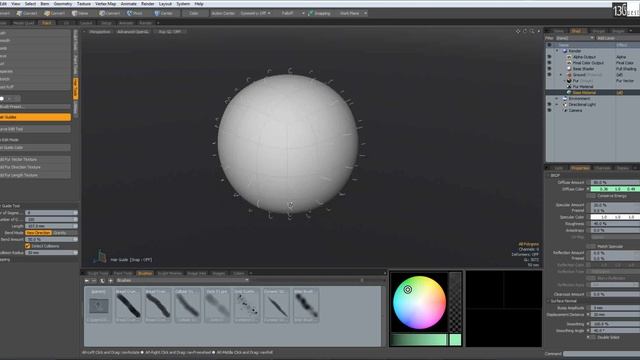This screenshot has width=640, height=360.
Task: Click the Snapping toggle icon in toolbar
Action: 311,13
